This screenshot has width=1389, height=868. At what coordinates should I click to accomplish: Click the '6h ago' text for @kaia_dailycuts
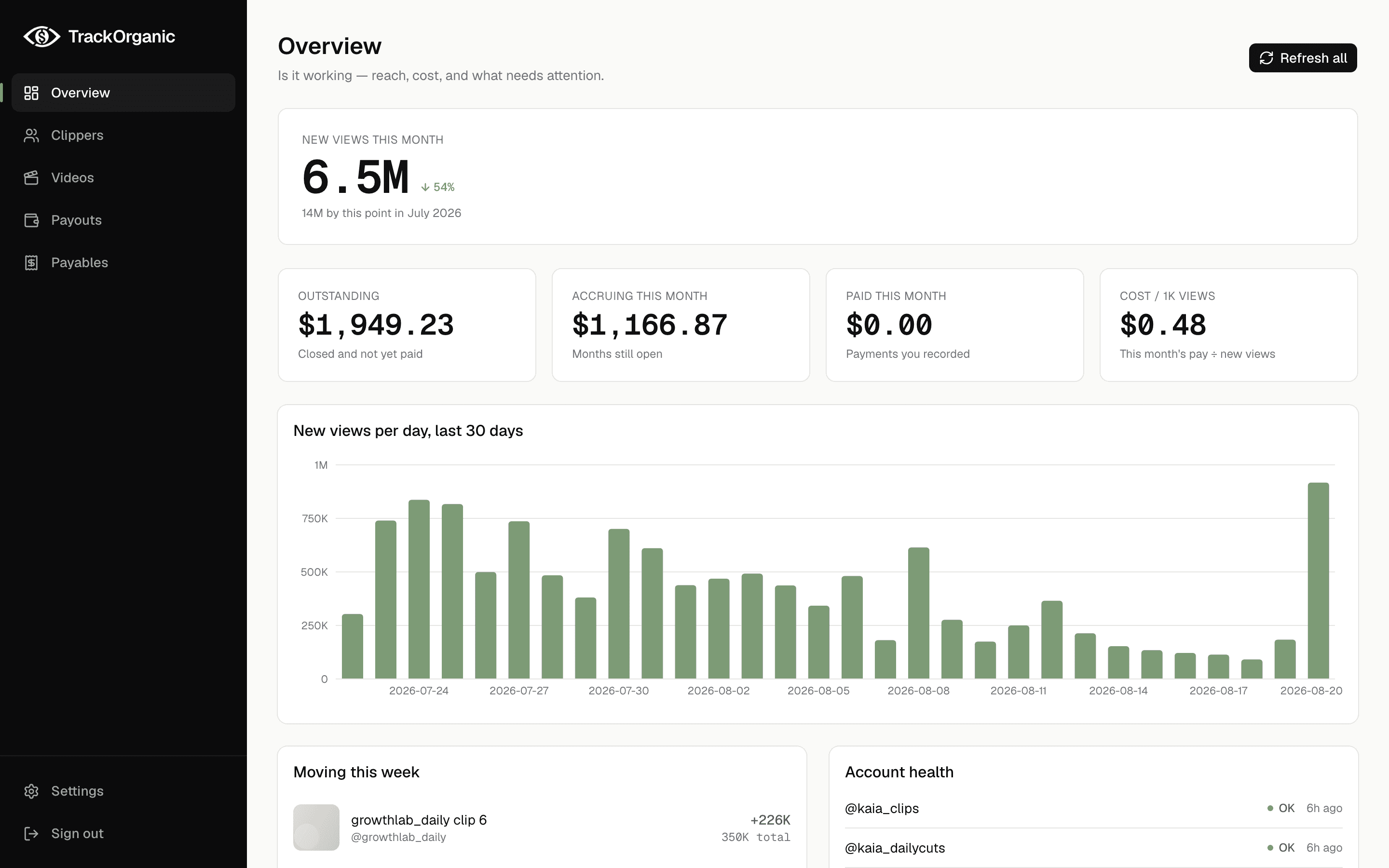tap(1324, 848)
